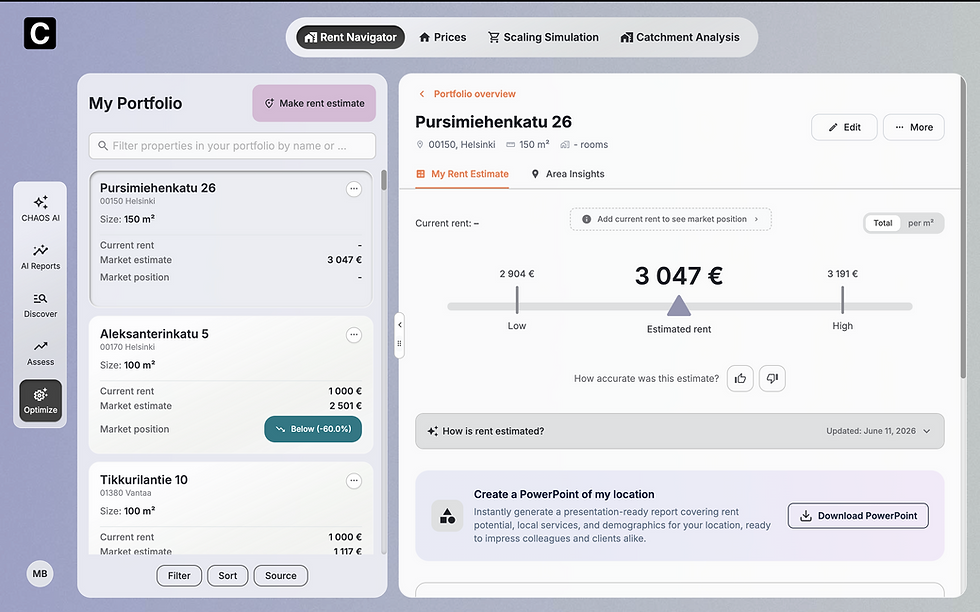Screen dimensions: 980x612
Task: Switch to the Area Insights tab
Action: pyautogui.click(x=568, y=174)
